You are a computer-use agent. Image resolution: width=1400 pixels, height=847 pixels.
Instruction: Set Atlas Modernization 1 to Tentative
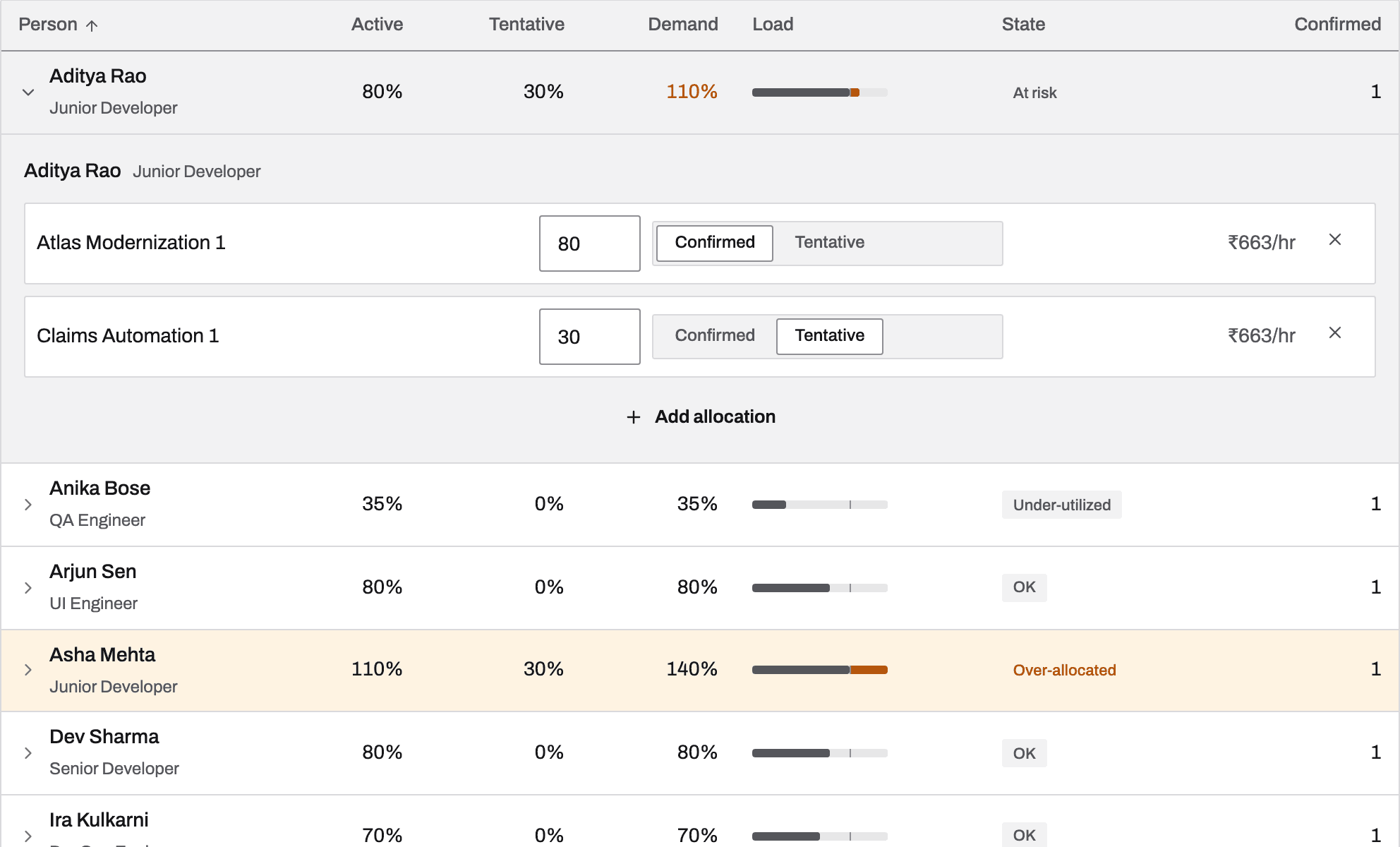click(830, 243)
